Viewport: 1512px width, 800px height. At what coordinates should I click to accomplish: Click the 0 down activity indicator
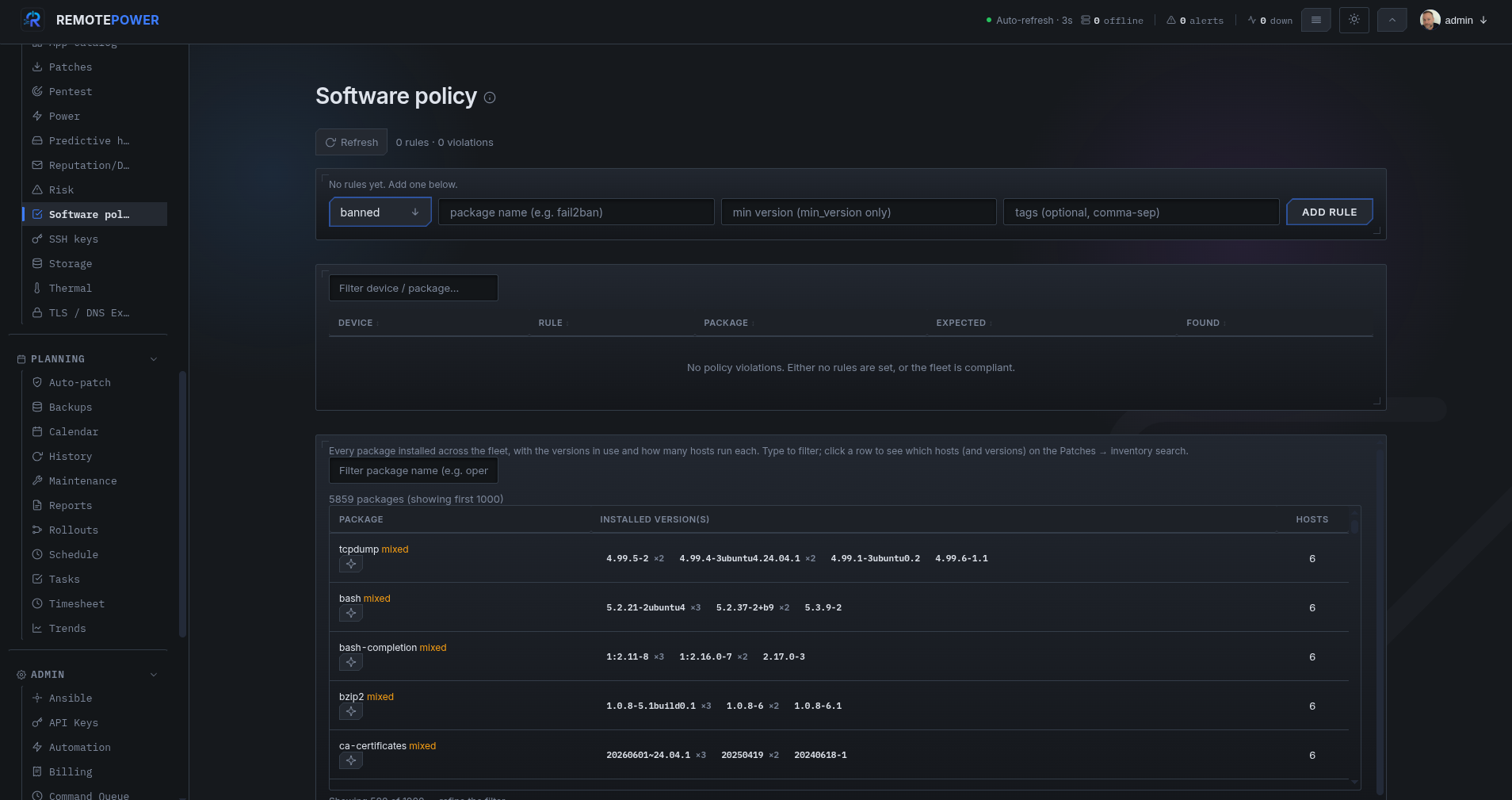tap(1270, 21)
